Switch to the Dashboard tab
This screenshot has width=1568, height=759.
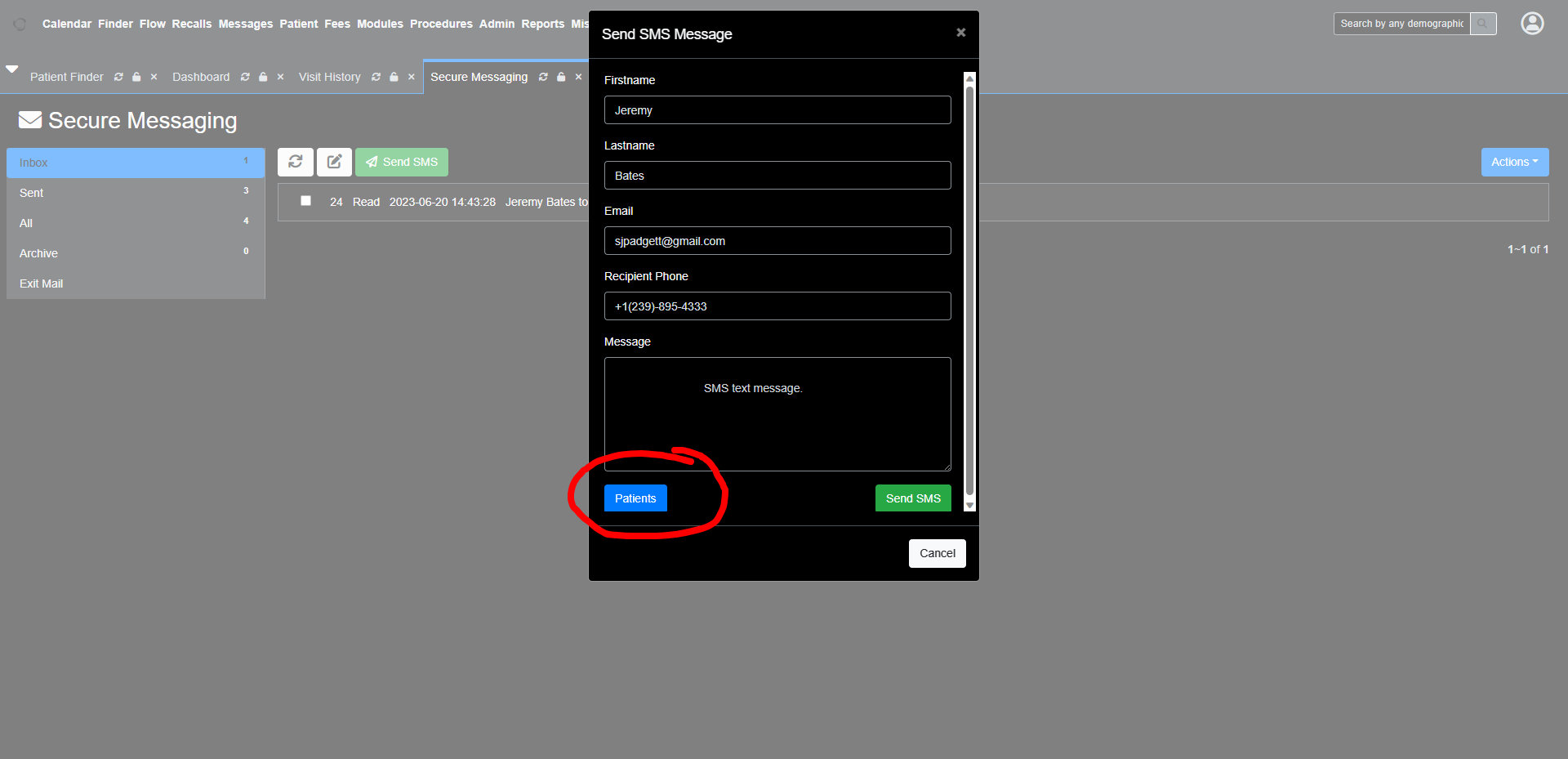pos(200,77)
